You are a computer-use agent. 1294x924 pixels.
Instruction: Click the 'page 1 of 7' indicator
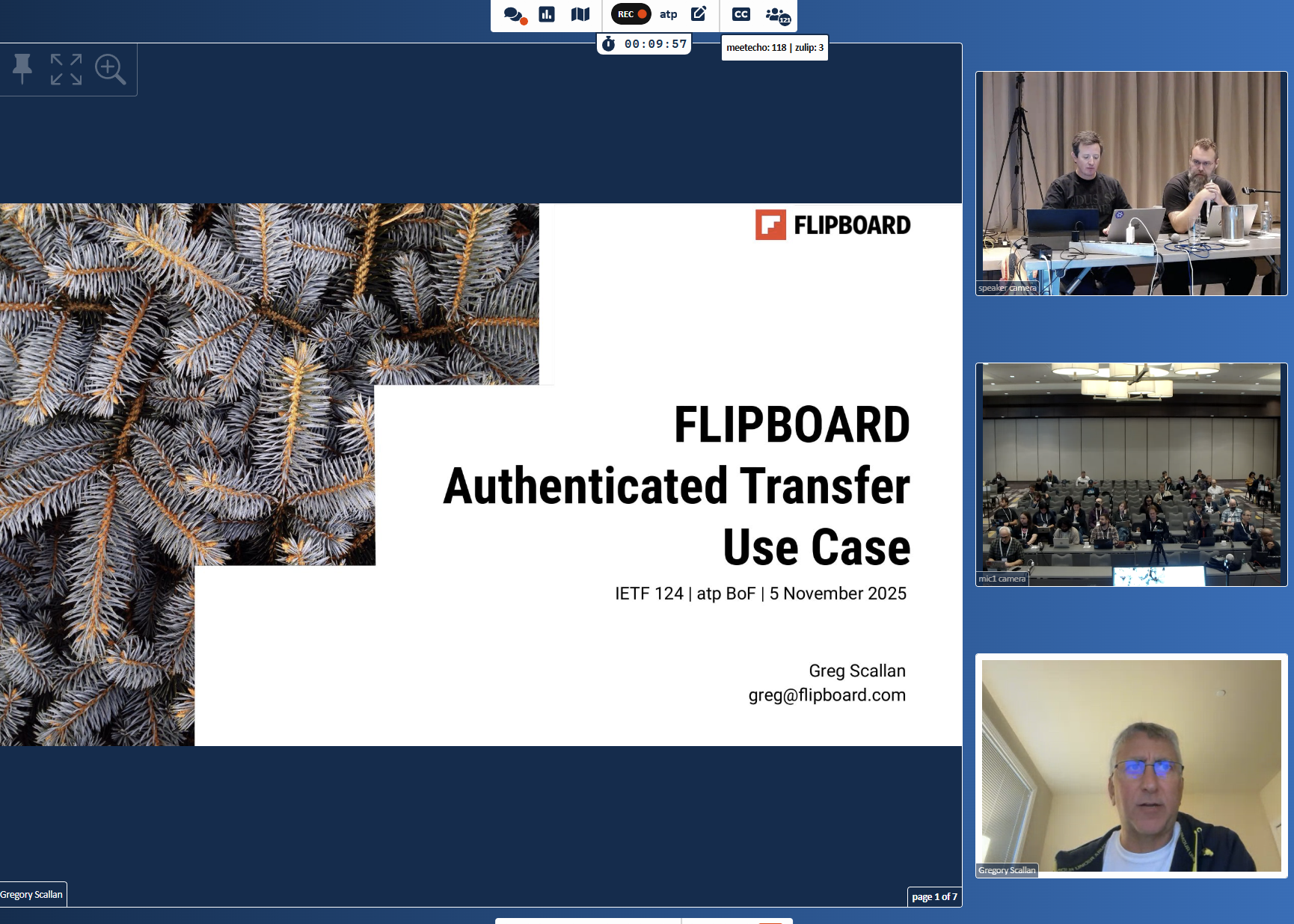tap(934, 896)
